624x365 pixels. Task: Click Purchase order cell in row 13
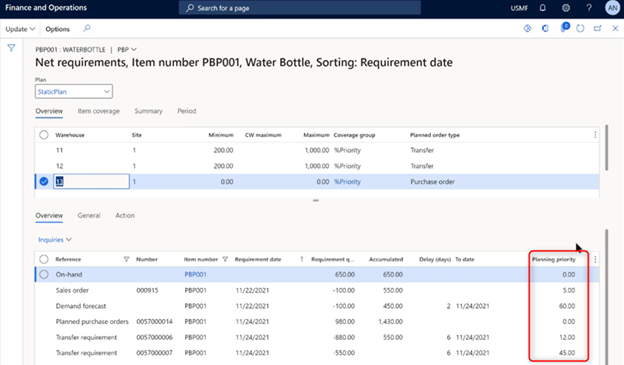433,182
